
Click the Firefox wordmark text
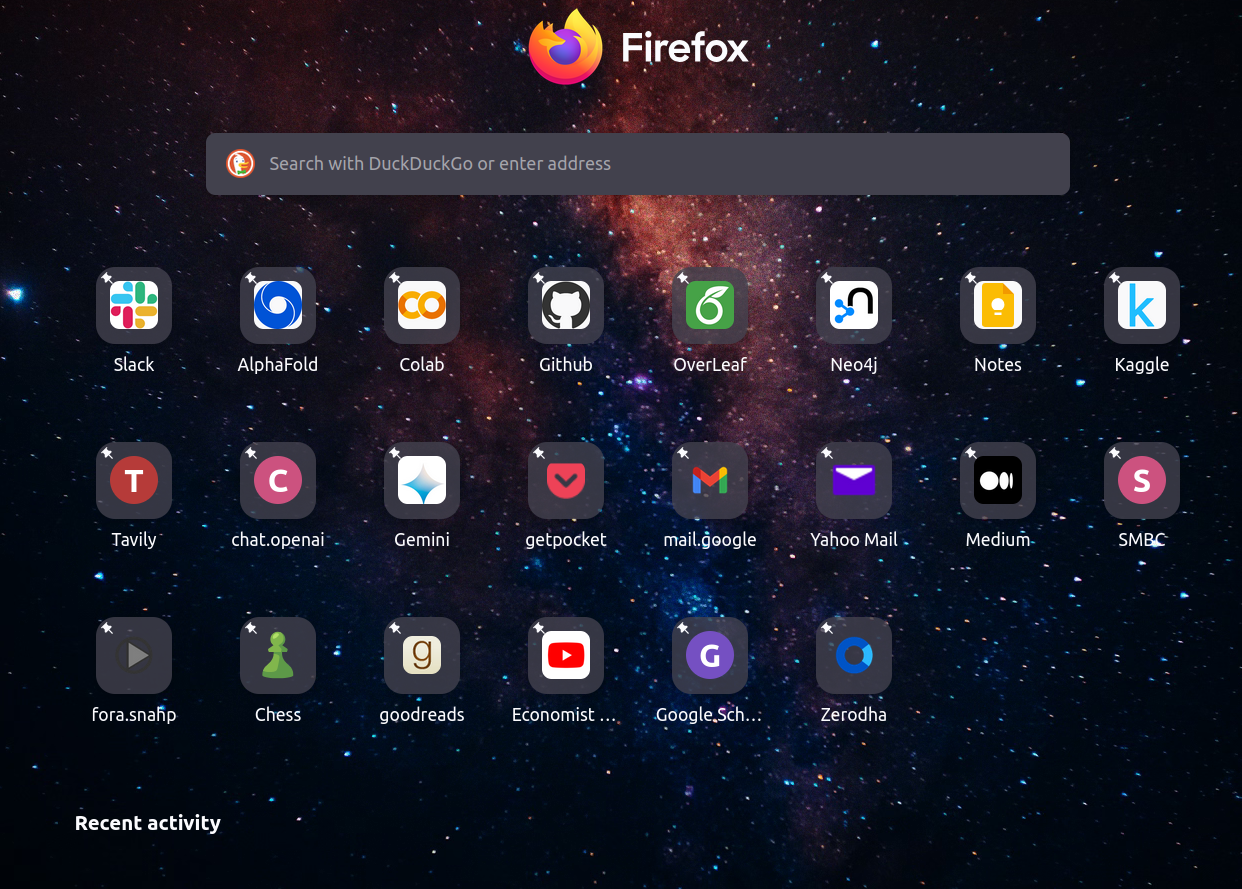tap(685, 47)
